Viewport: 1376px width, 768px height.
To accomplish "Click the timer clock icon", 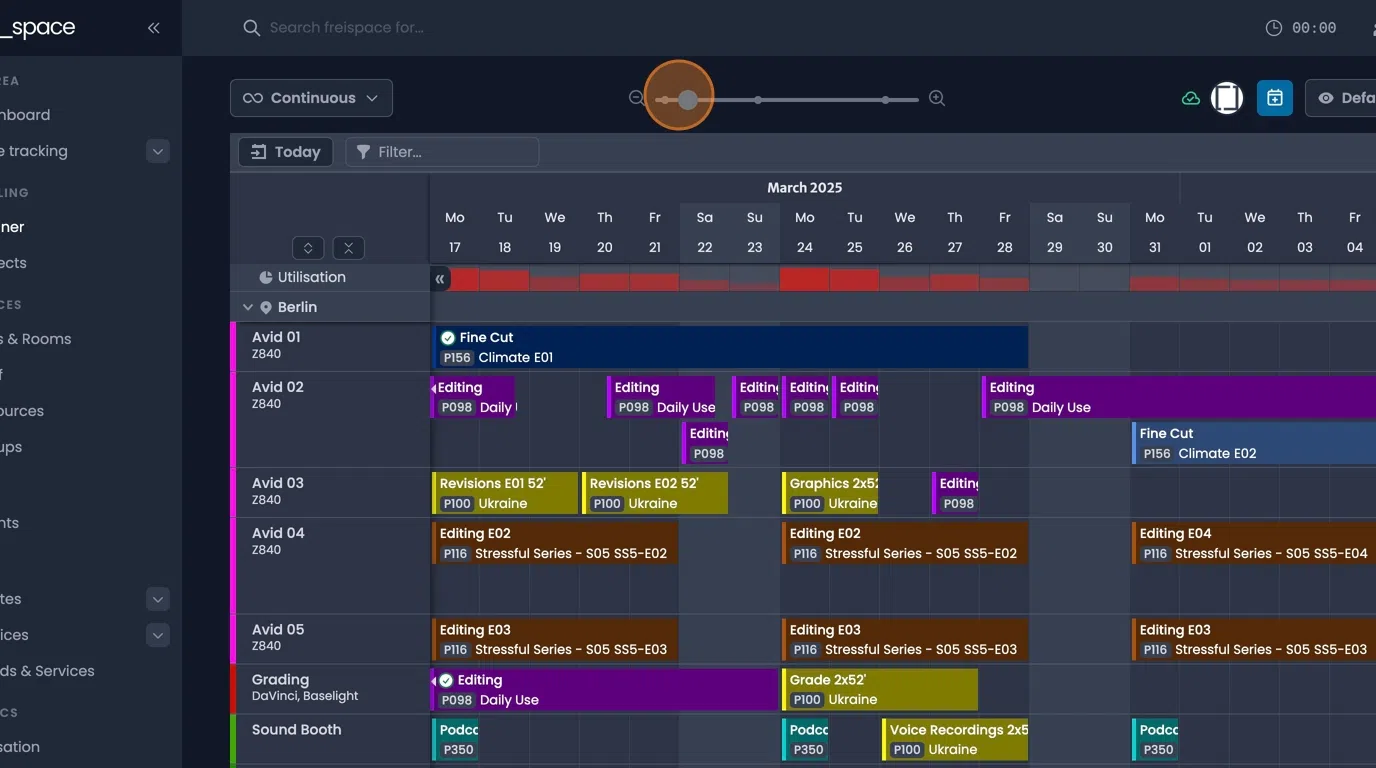I will 1273,28.
